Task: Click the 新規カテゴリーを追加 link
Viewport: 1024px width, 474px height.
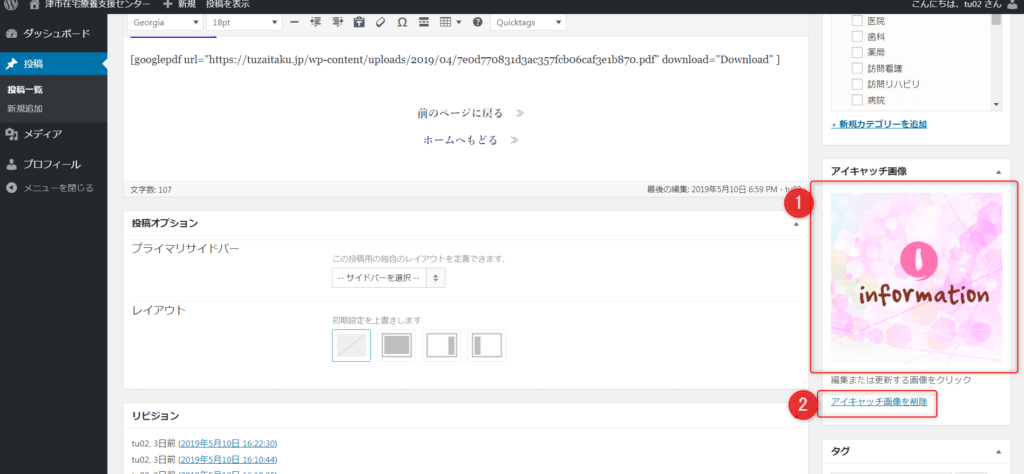Action: coord(878,124)
